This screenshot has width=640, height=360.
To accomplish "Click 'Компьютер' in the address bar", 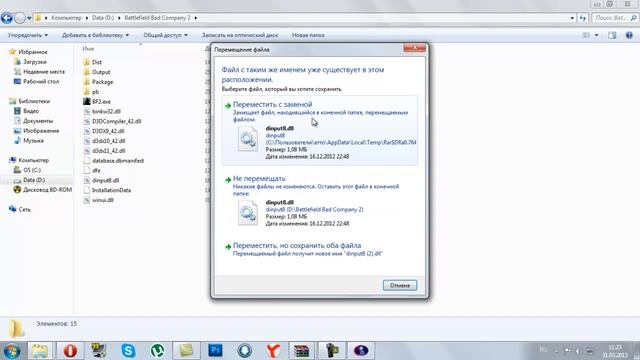I will pos(66,18).
